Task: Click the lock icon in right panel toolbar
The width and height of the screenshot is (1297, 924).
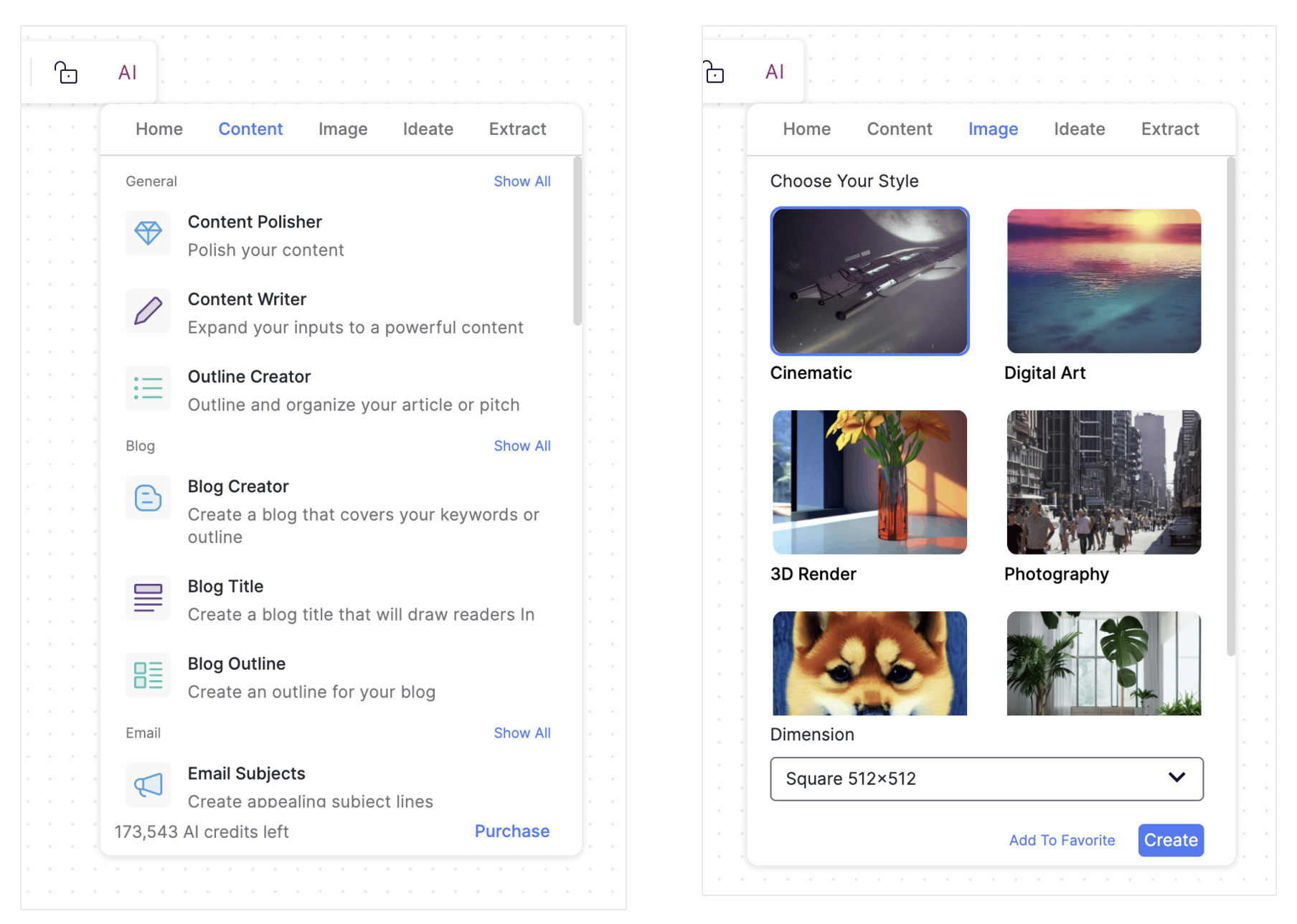Action: click(x=714, y=72)
